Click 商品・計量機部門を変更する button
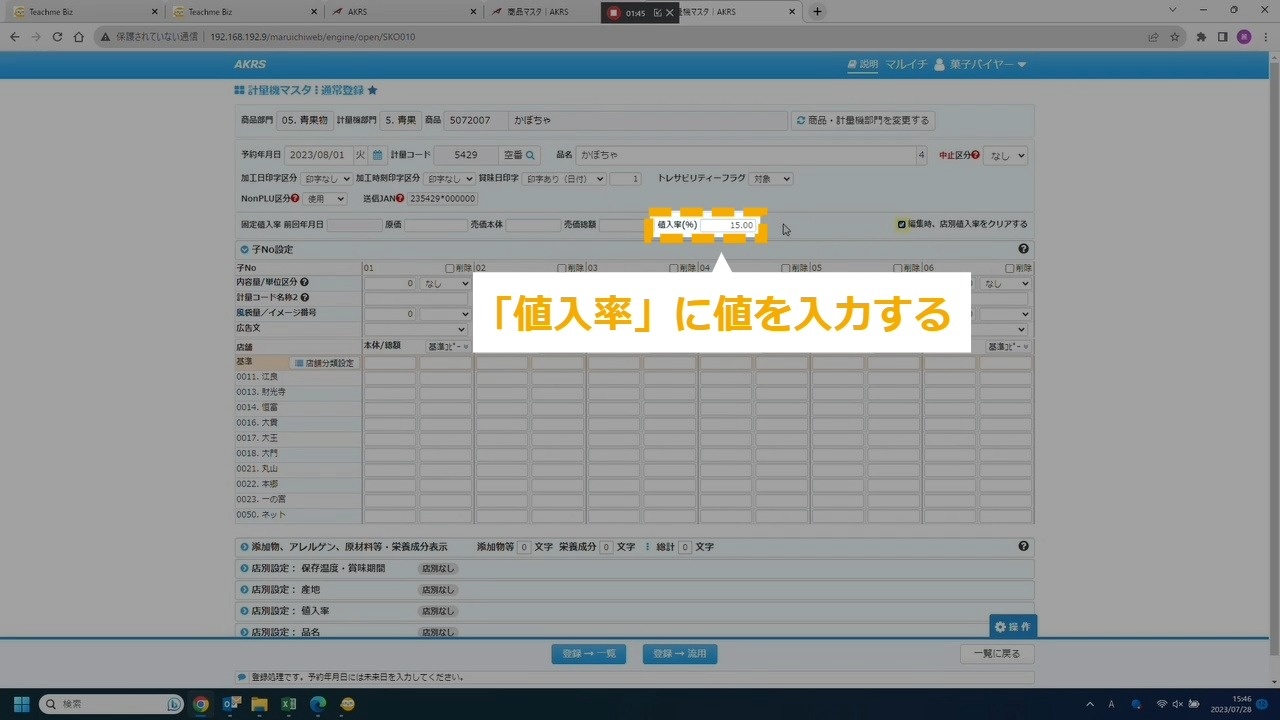Viewport: 1280px width, 720px height. (x=863, y=120)
